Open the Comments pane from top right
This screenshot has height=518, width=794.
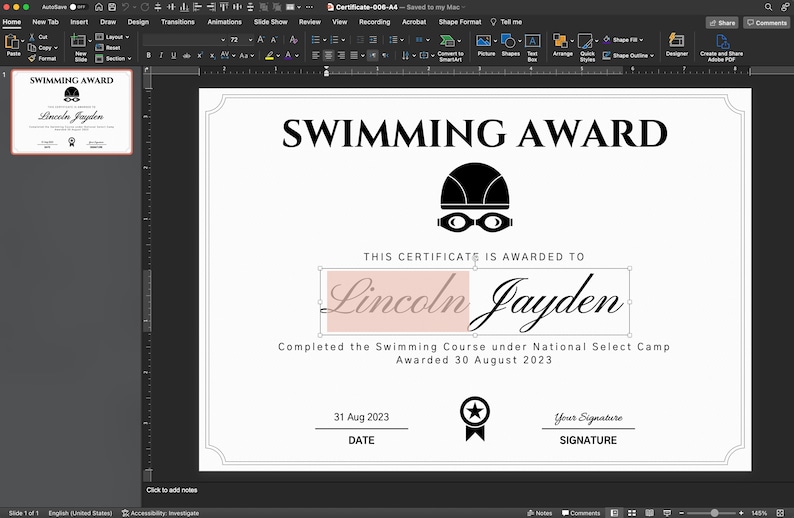(767, 23)
